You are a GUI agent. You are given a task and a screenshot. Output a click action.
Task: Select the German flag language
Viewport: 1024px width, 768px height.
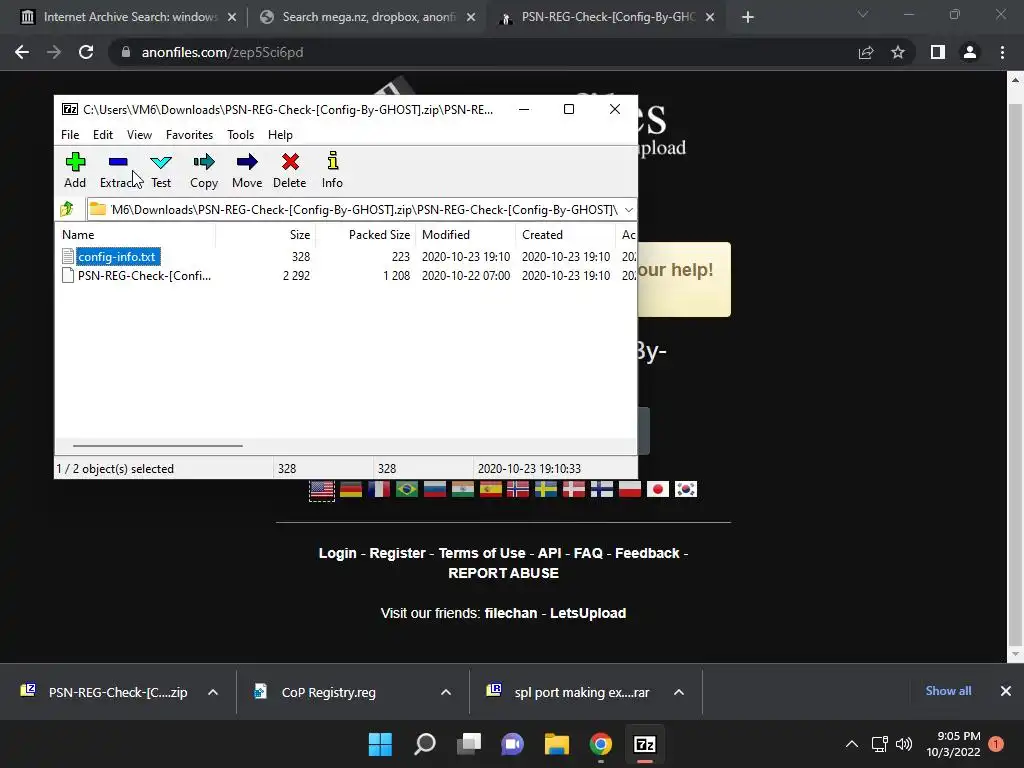point(351,489)
